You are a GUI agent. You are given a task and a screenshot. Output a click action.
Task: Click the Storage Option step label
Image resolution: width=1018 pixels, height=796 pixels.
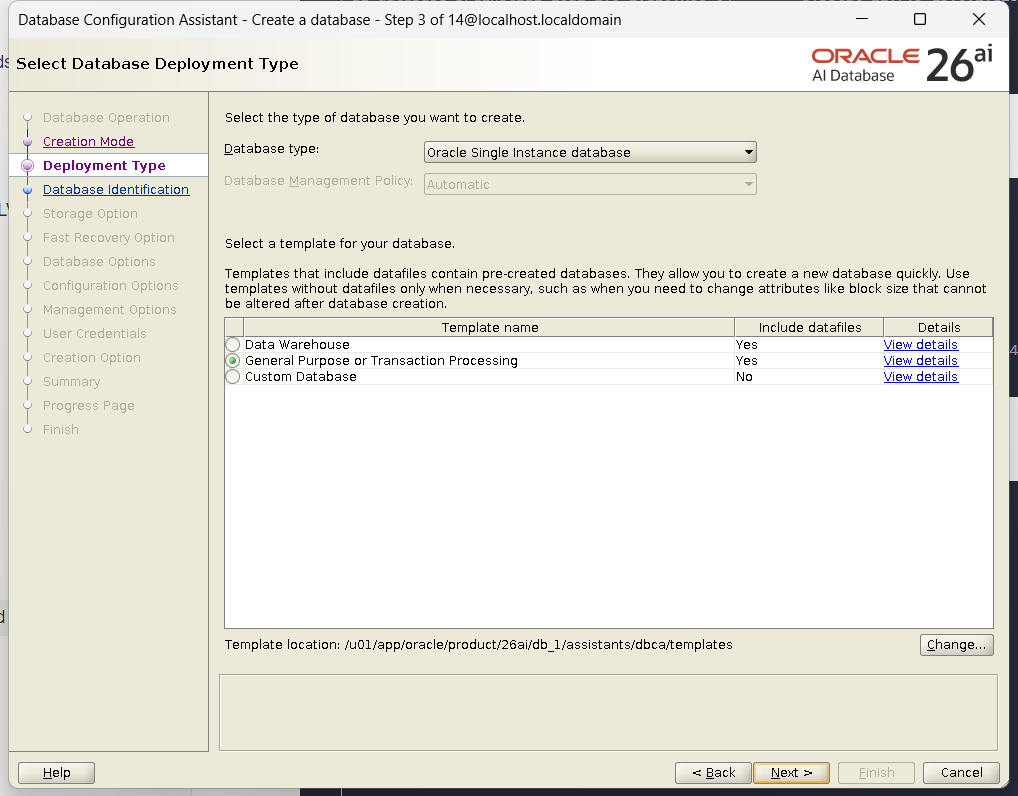tap(90, 214)
